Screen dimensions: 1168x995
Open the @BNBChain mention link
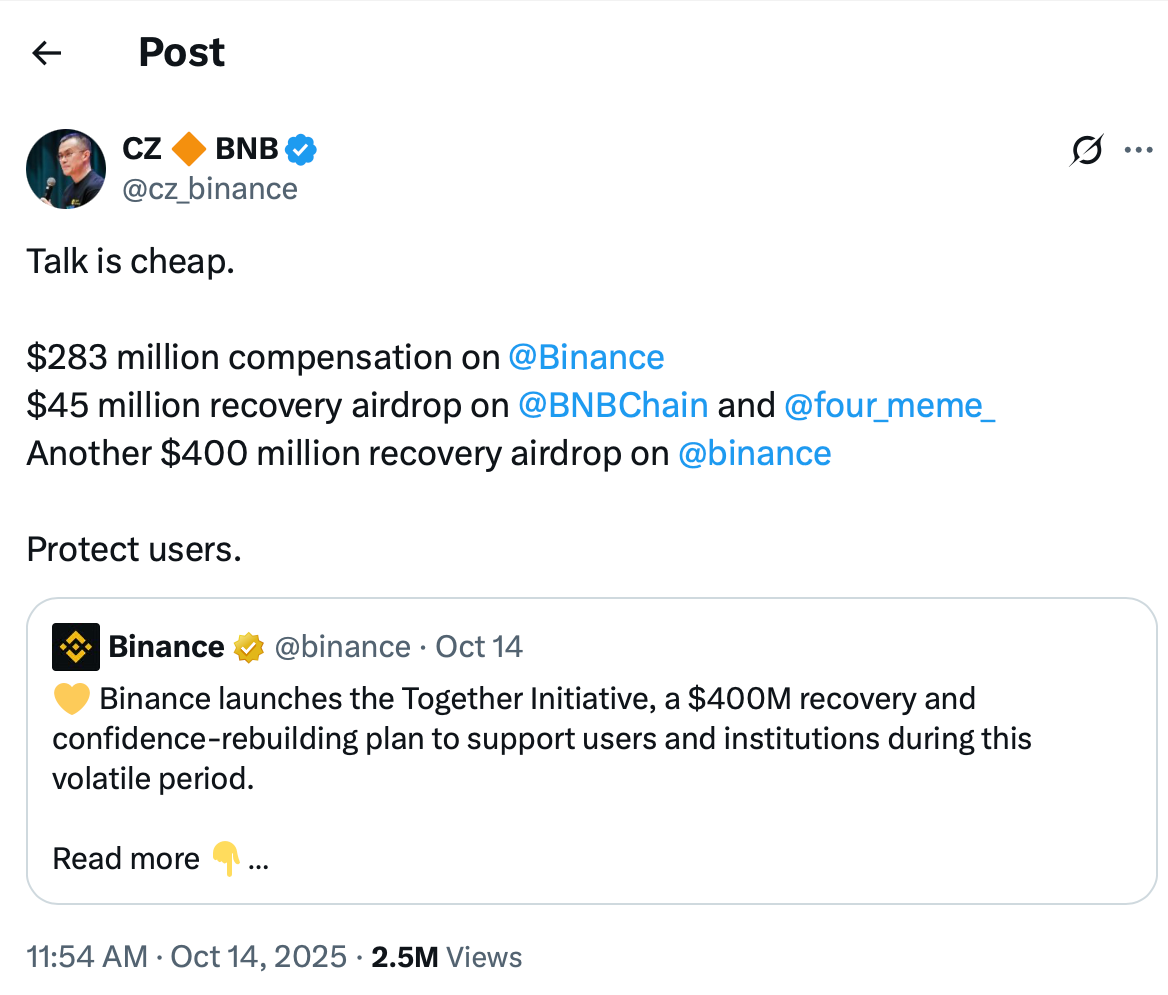tap(612, 405)
